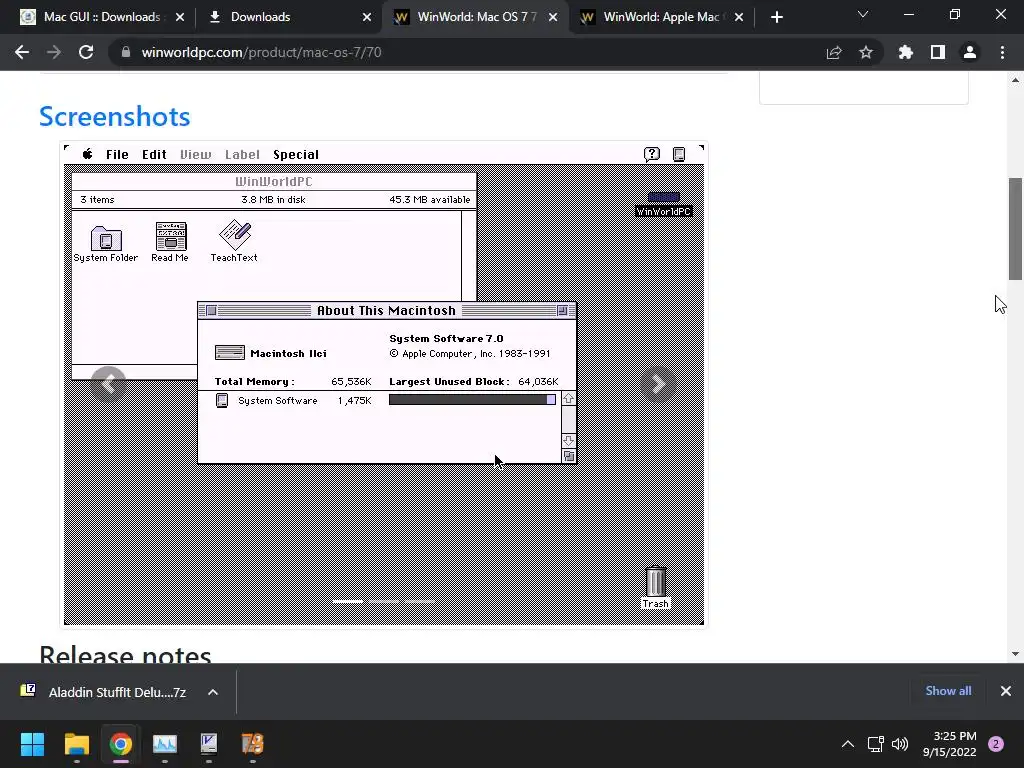Click the Chrome taskbar icon
Image resolution: width=1024 pixels, height=768 pixels.
coord(120,744)
